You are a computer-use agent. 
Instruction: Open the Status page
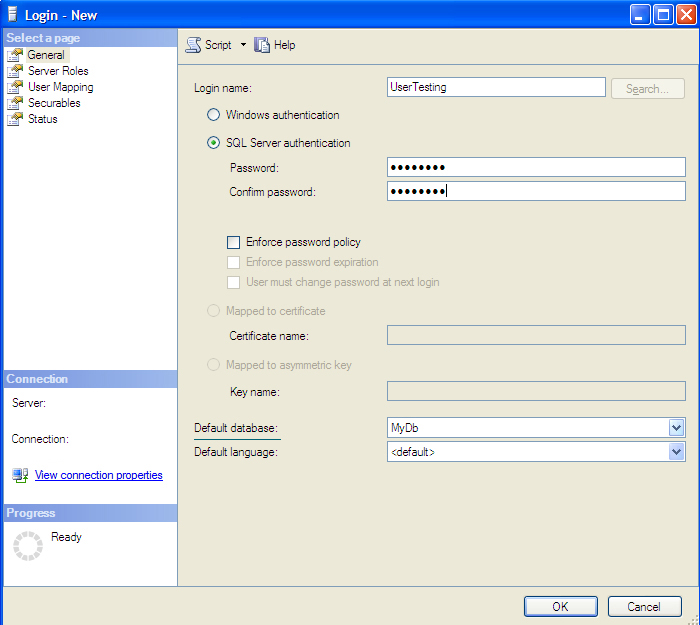pos(42,119)
